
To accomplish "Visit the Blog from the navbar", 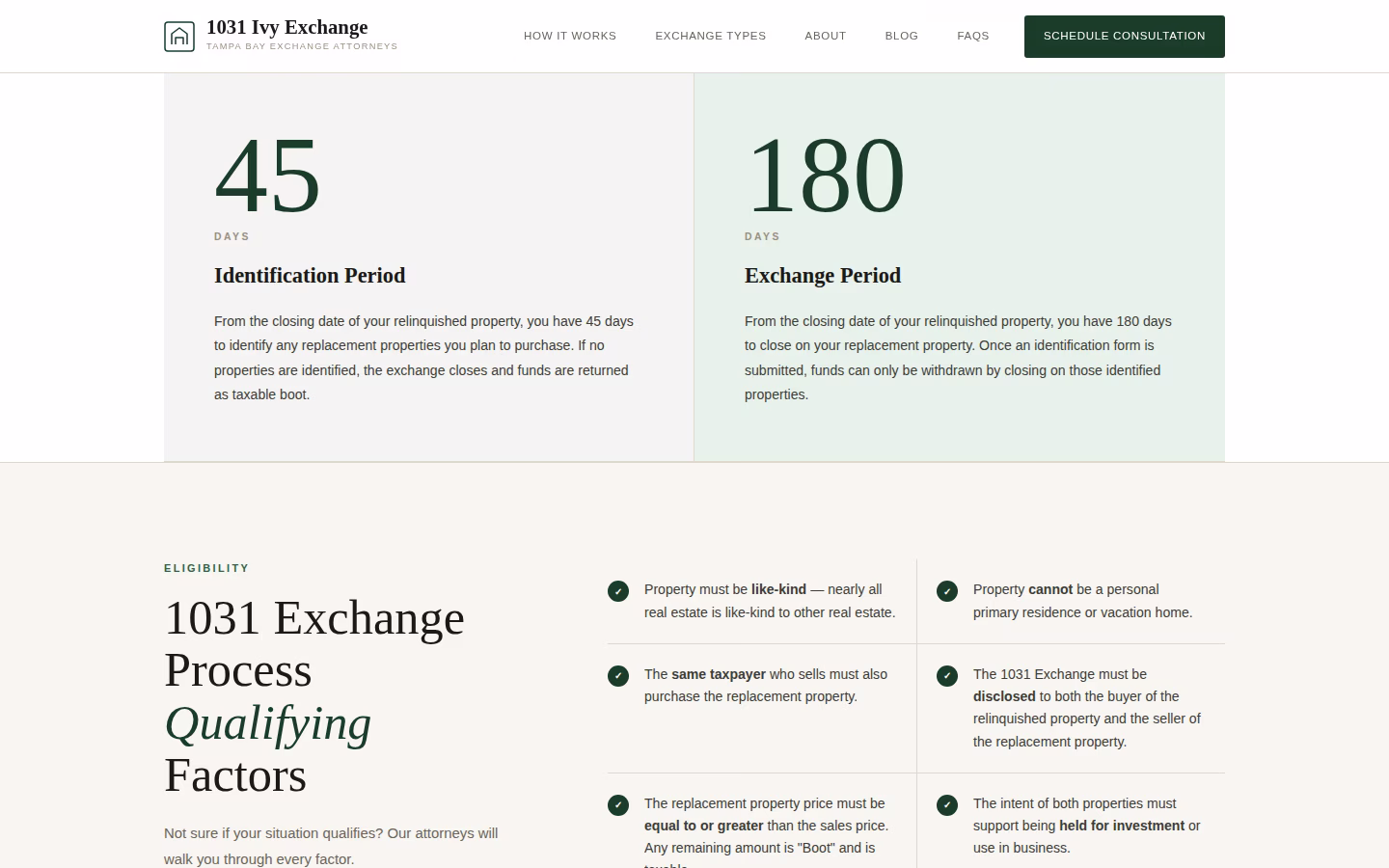I will point(902,36).
